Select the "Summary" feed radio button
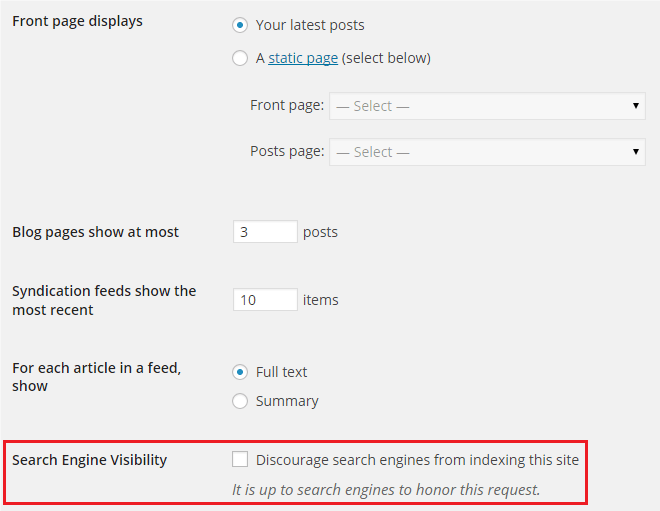This screenshot has height=511, width=660. 240,401
